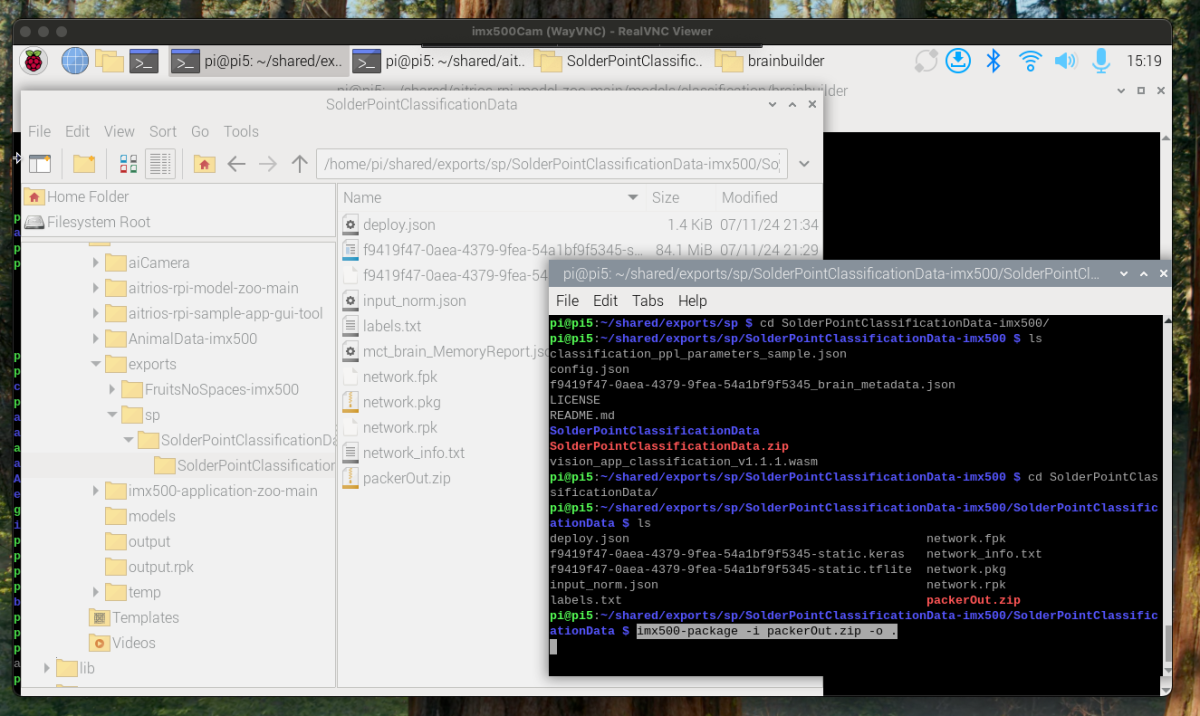Viewport: 1200px width, 716px height.
Task: Expand the aitrios-rpi-model-zoo-main folder
Action: (x=95, y=288)
